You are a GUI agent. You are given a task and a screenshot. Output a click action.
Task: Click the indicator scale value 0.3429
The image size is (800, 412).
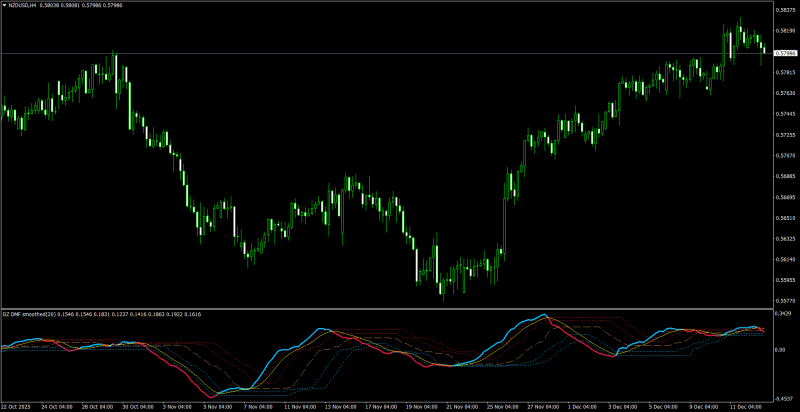tap(784, 313)
